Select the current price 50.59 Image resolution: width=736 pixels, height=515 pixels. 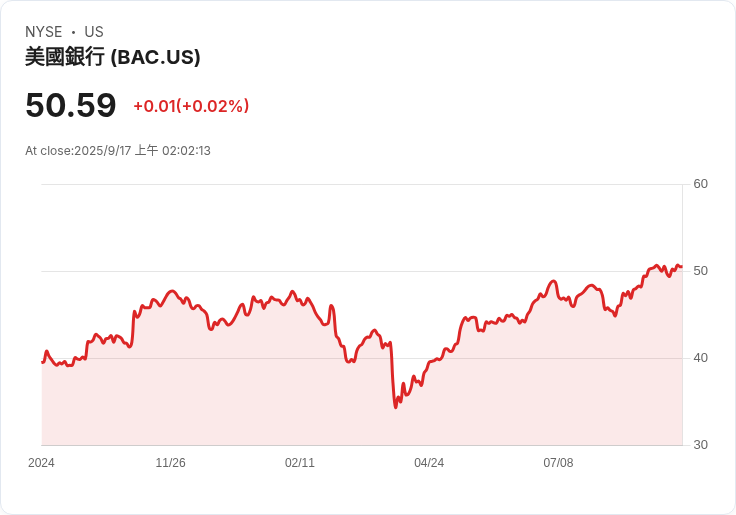point(71,105)
